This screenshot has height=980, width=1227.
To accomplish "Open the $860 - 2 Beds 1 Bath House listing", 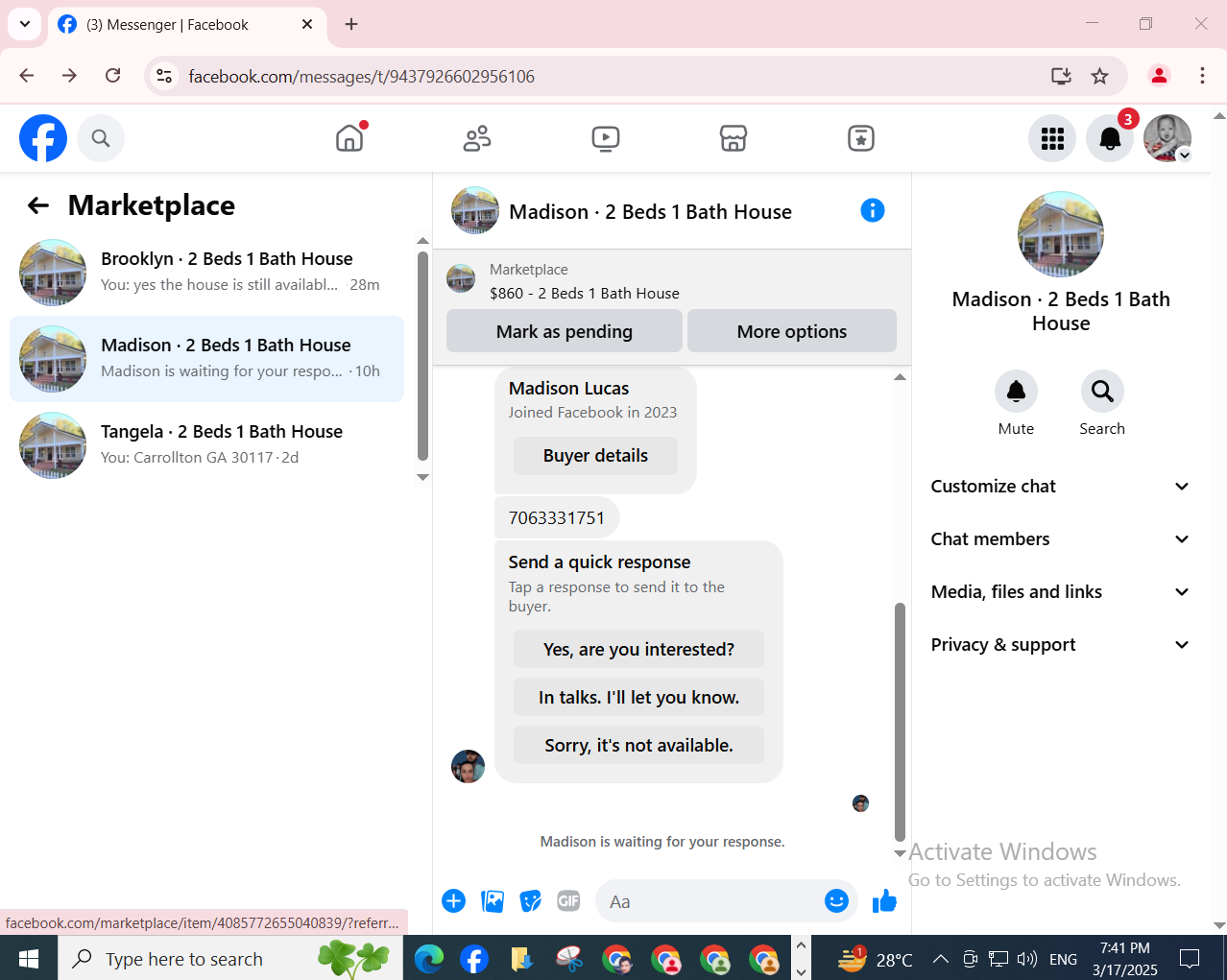I will 585,294.
